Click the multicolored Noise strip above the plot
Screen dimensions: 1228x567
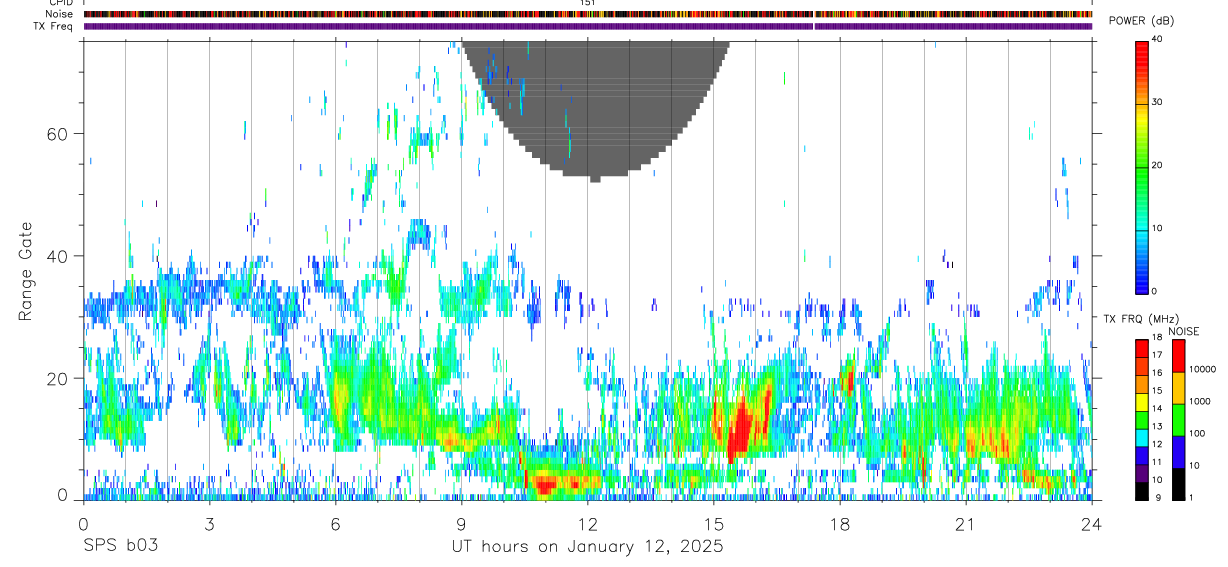pyautogui.click(x=588, y=15)
